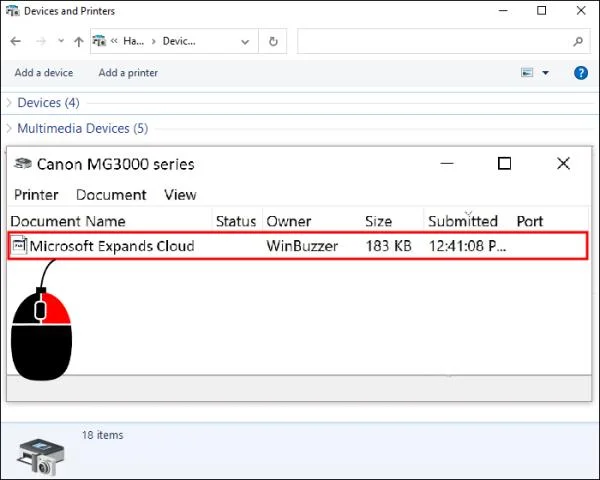Click the 12:41:08 submitted time cell
This screenshot has width=600, height=480.
(x=467, y=246)
